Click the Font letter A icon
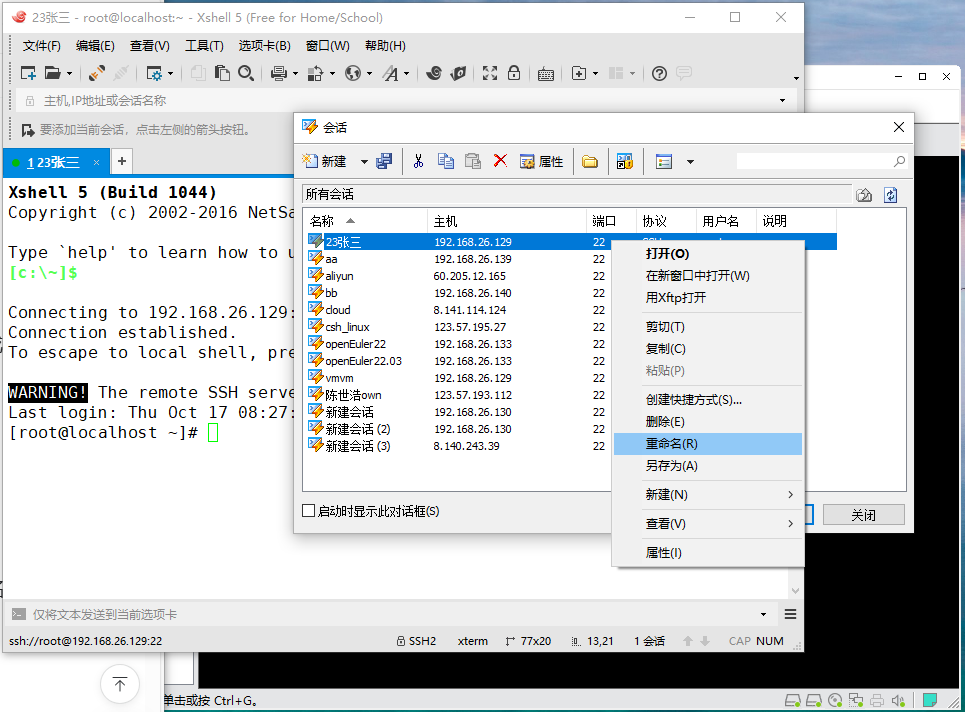The image size is (965, 712). (x=390, y=73)
